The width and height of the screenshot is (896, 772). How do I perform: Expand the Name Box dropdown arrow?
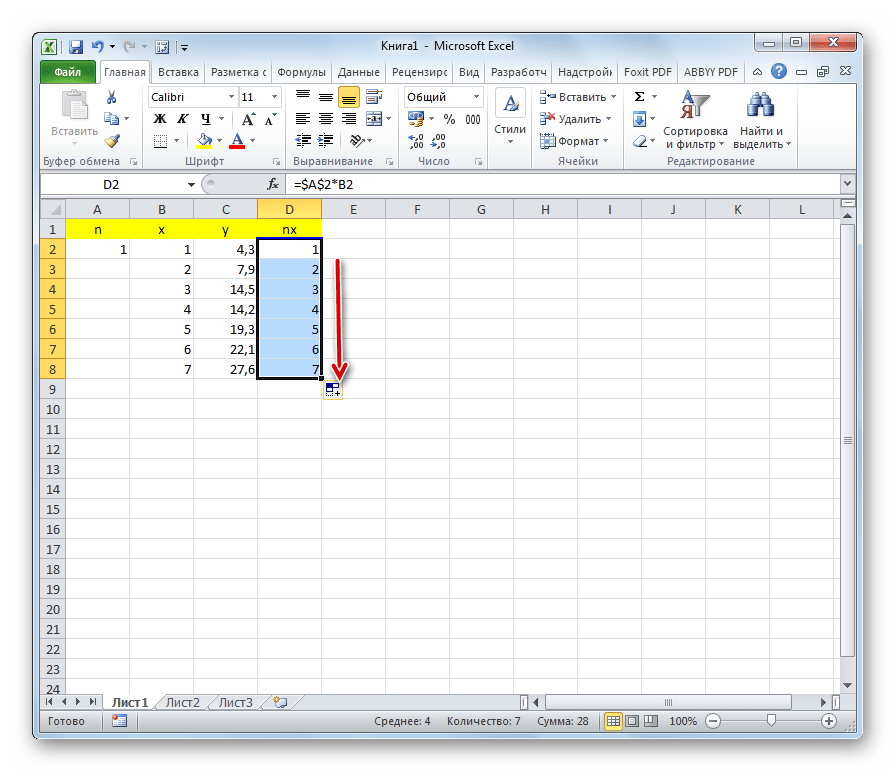[191, 185]
